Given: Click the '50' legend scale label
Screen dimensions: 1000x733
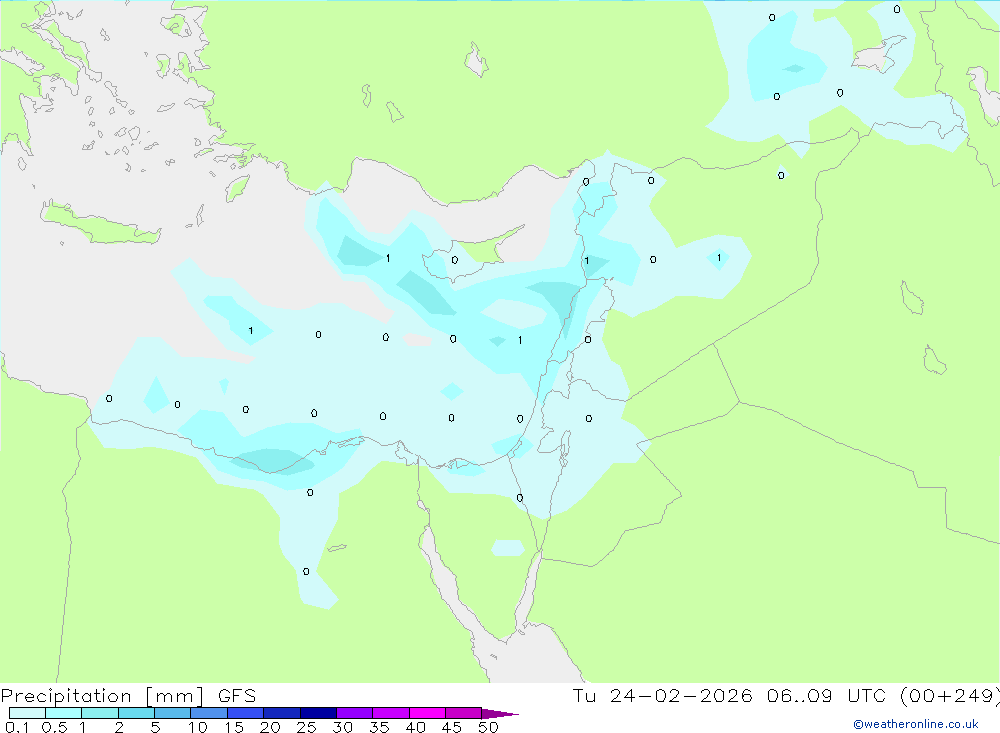Looking at the screenshot, I should pos(488,727).
